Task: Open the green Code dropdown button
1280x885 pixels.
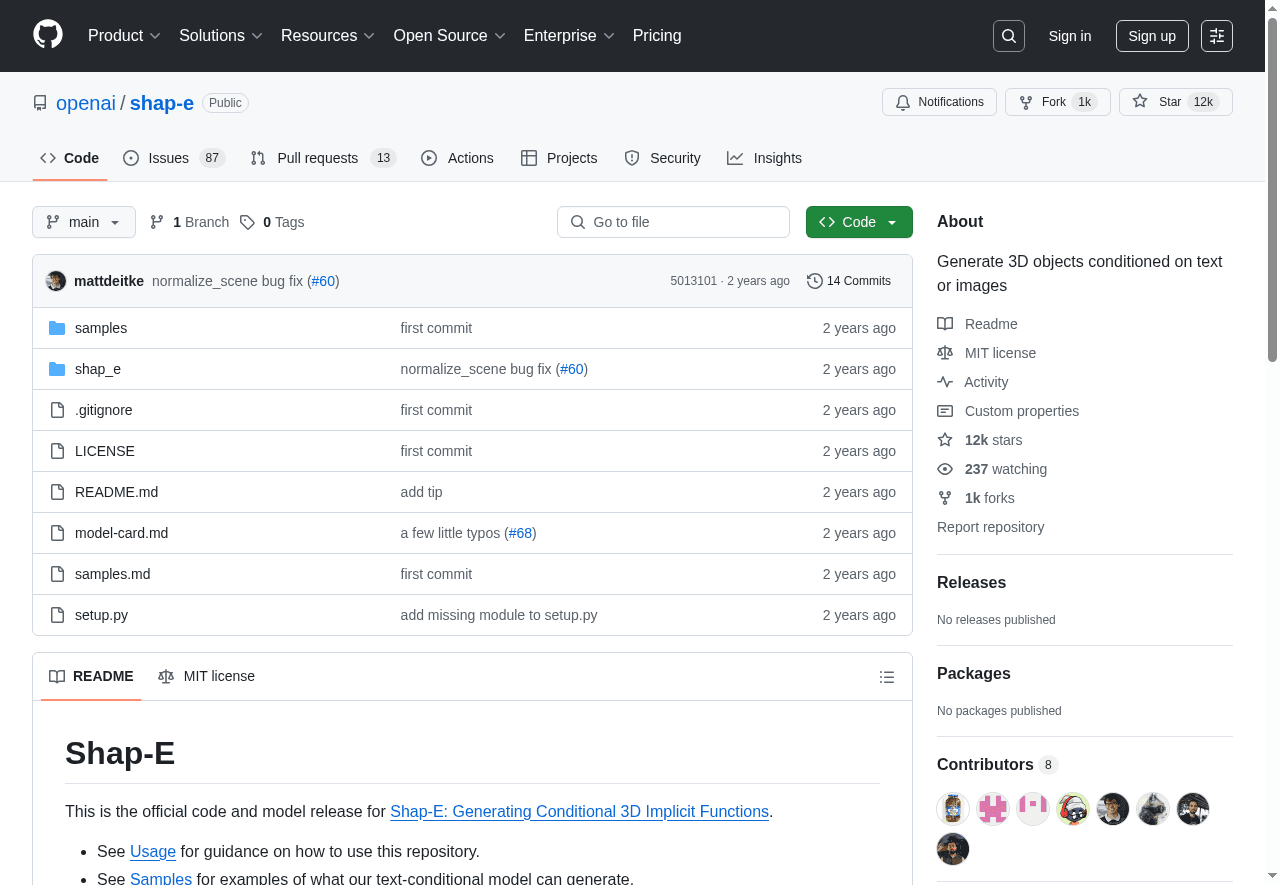Action: tap(858, 222)
